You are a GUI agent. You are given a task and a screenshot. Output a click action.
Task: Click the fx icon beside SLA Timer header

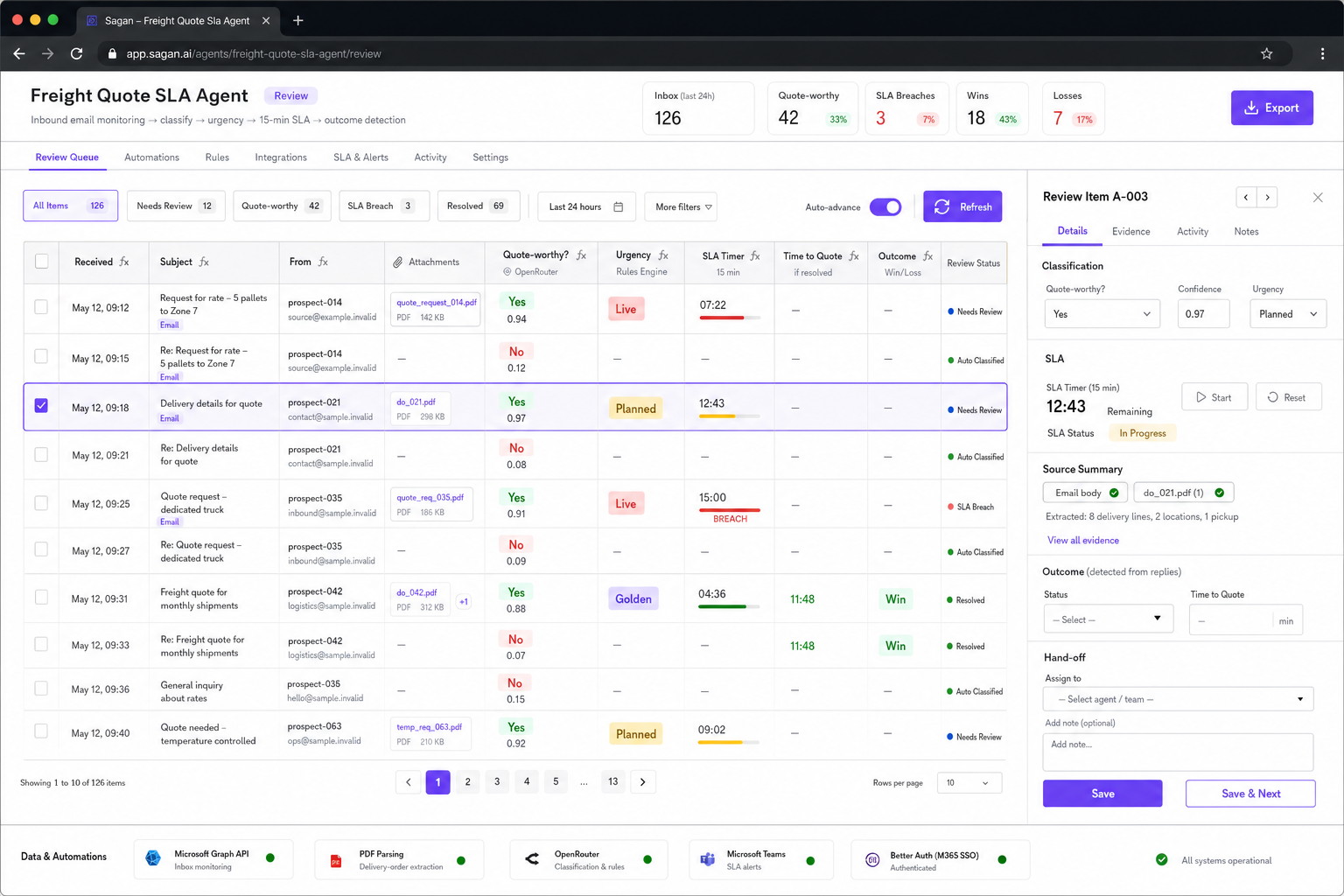click(x=755, y=256)
